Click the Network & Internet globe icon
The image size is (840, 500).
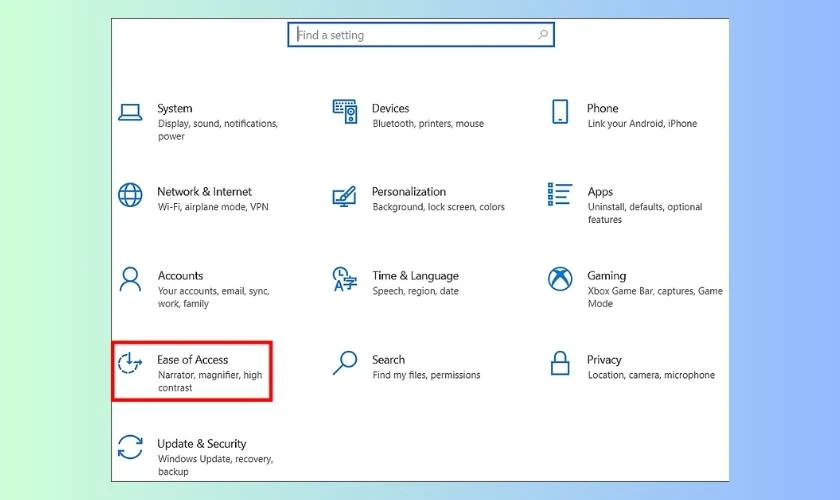point(130,195)
